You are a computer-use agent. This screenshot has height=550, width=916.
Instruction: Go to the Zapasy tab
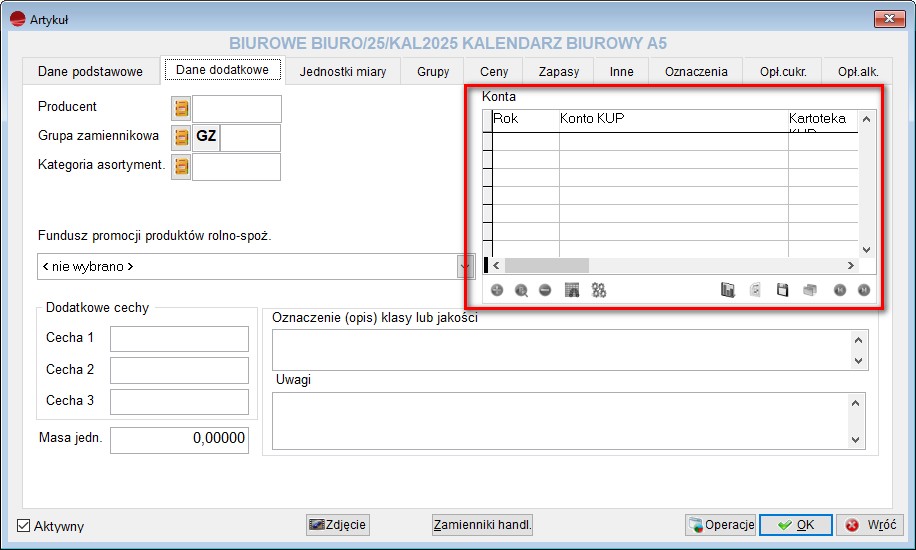click(x=559, y=71)
